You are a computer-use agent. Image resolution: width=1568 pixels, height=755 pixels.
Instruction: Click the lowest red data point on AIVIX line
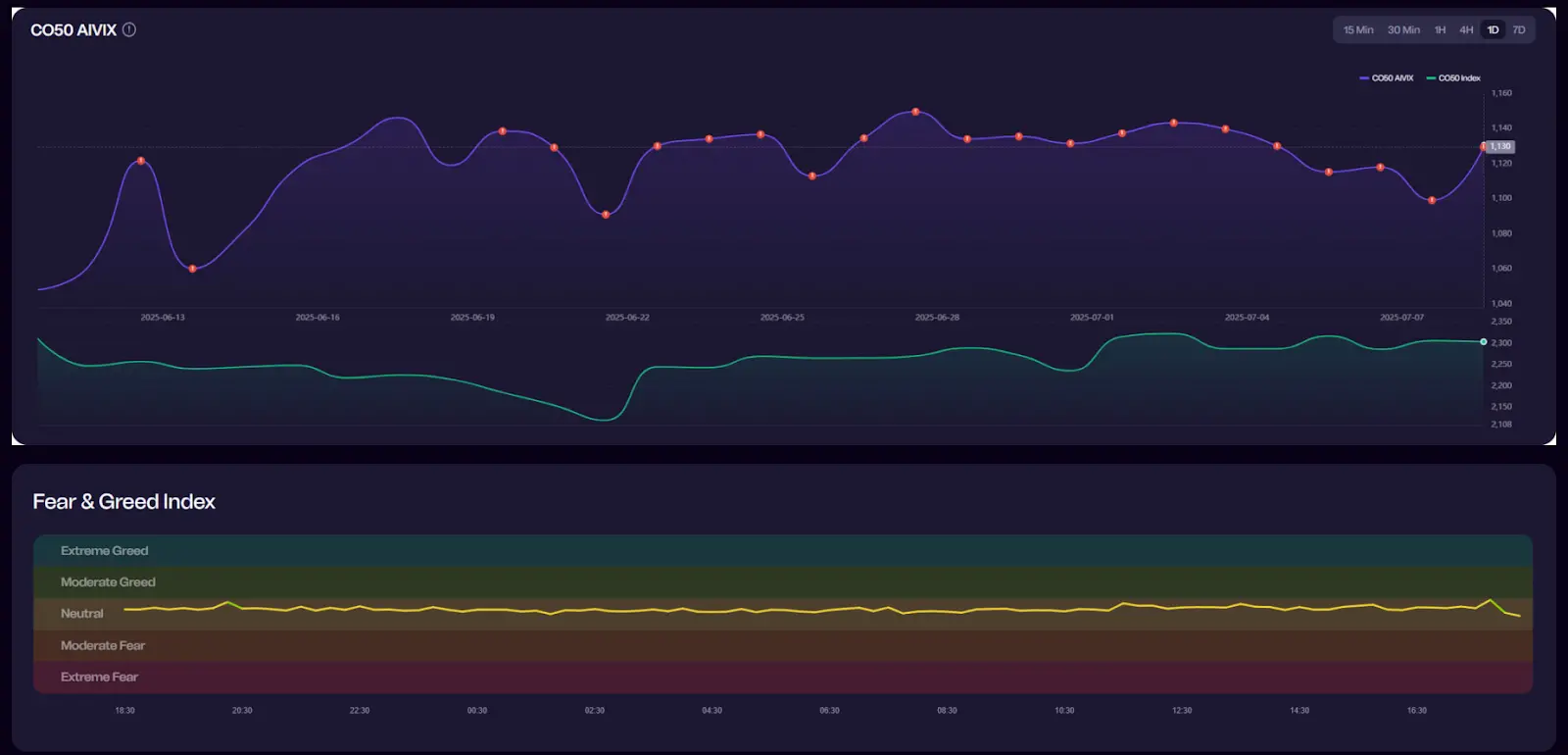(192, 269)
